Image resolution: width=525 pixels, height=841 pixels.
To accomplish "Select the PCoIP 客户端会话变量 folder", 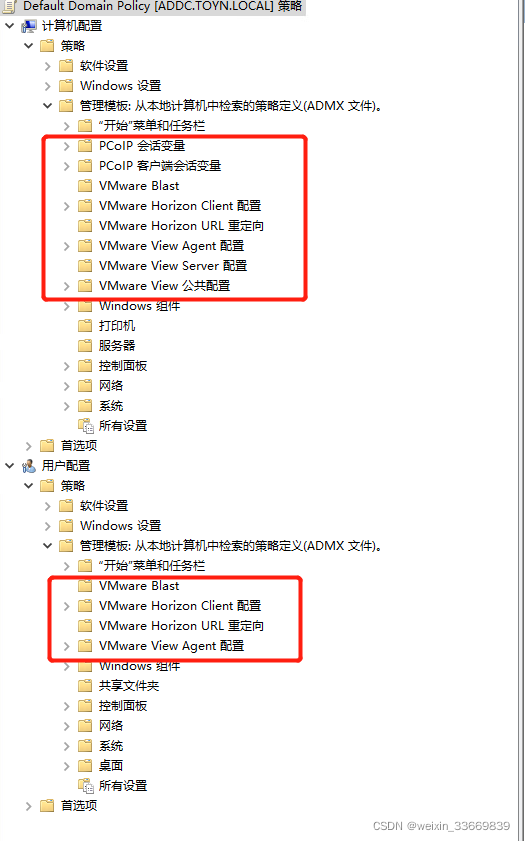I will click(160, 166).
